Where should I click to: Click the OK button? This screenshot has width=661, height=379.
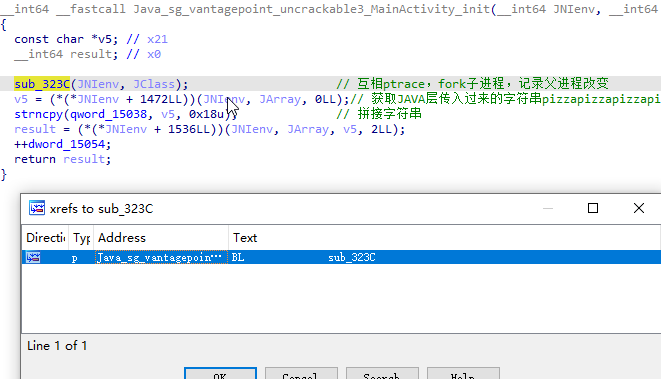tap(220, 374)
